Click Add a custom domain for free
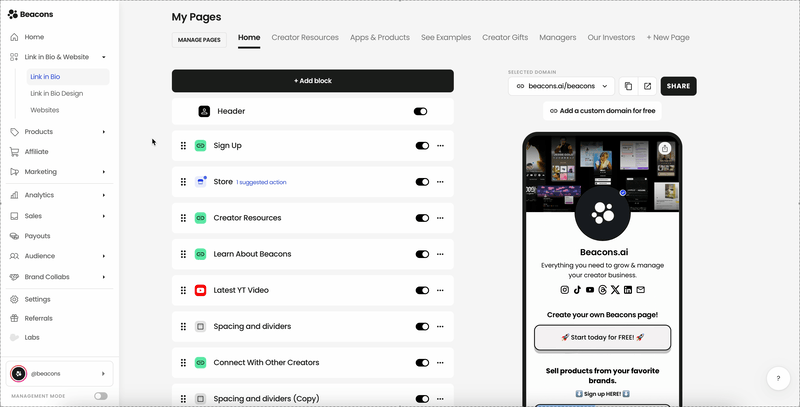Image resolution: width=800 pixels, height=407 pixels. point(602,111)
